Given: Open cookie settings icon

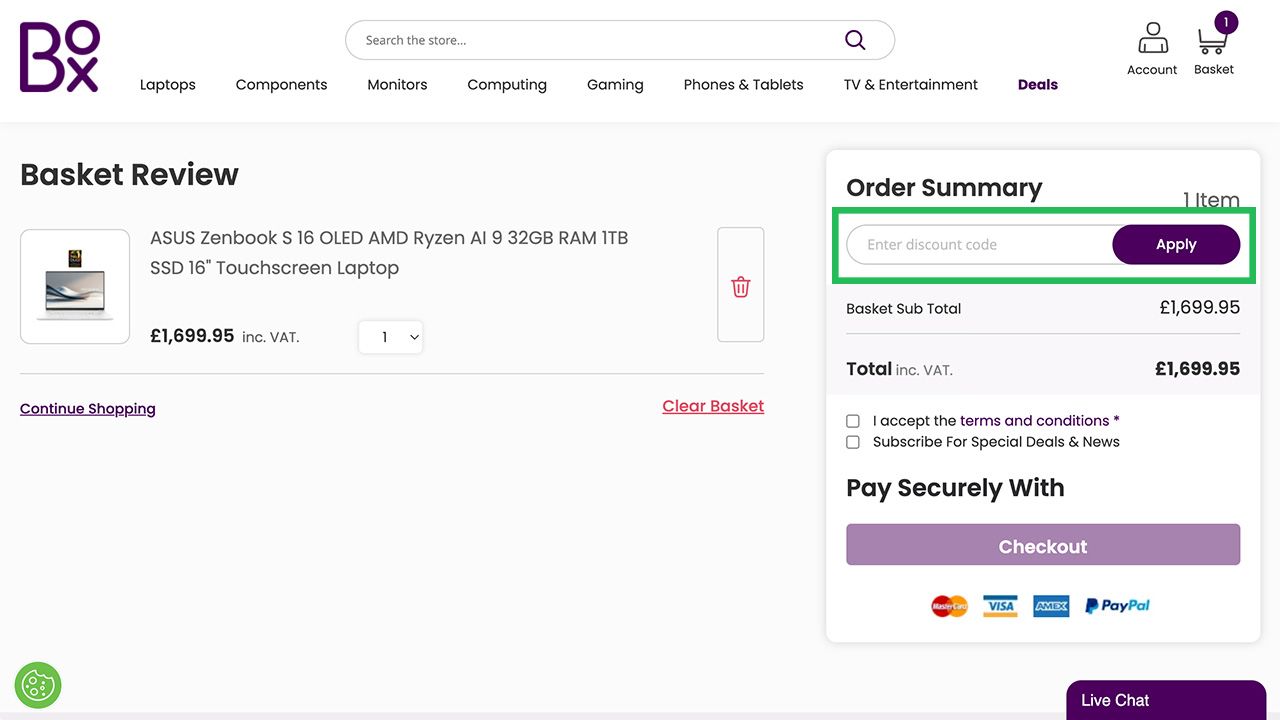Looking at the screenshot, I should [38, 685].
